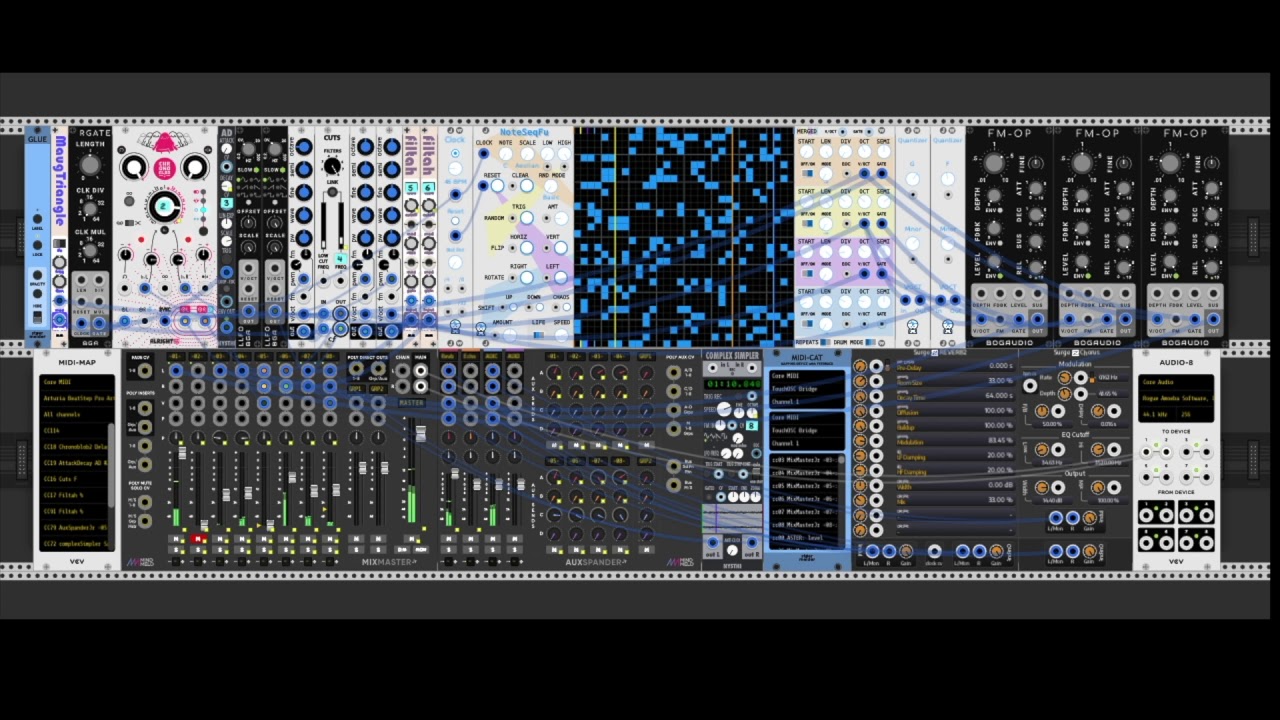Click the Quantizer F root-note knob
This screenshot has width=1280, height=720.
pyautogui.click(x=947, y=179)
